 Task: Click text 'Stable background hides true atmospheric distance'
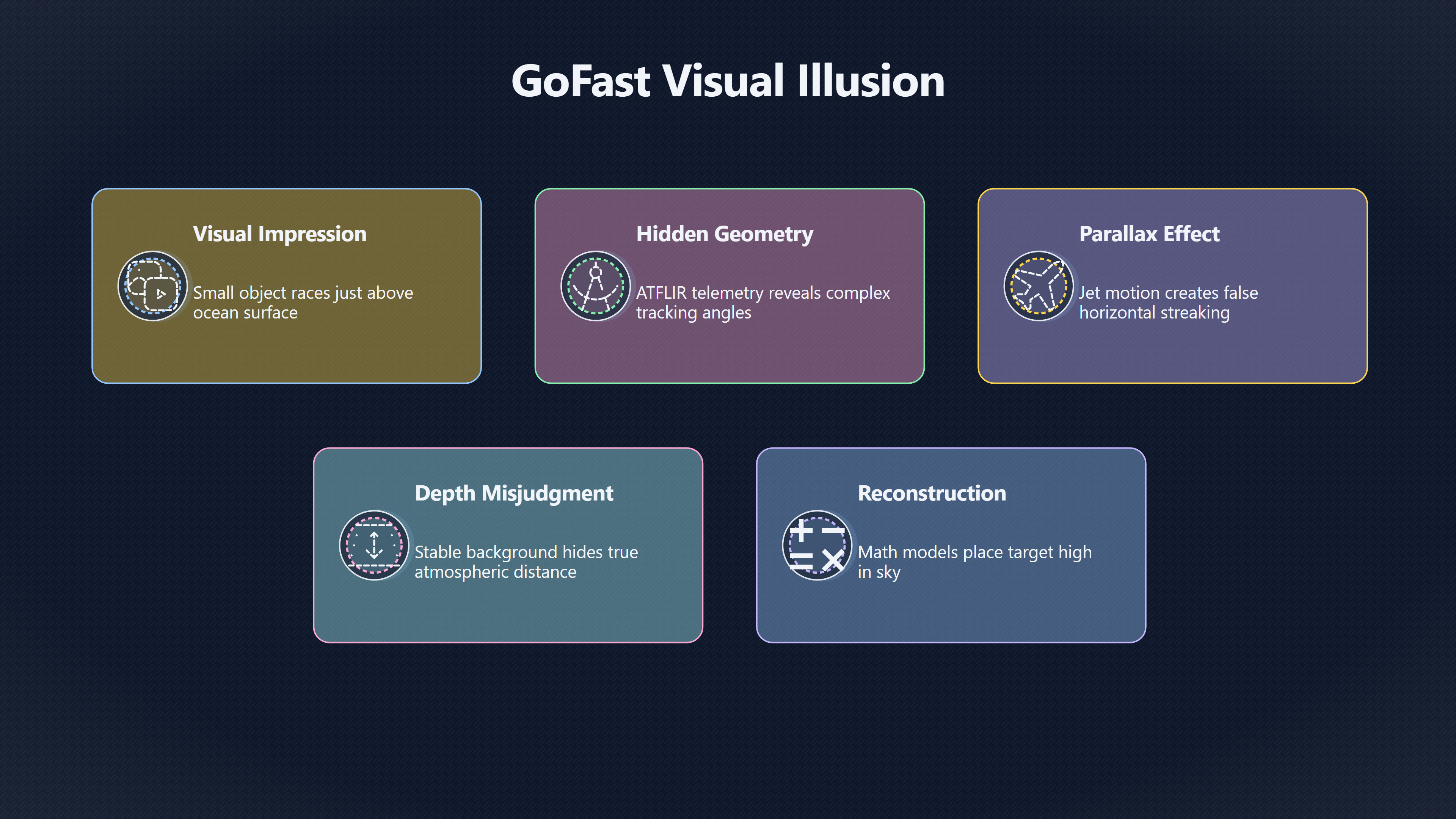pyautogui.click(x=526, y=562)
